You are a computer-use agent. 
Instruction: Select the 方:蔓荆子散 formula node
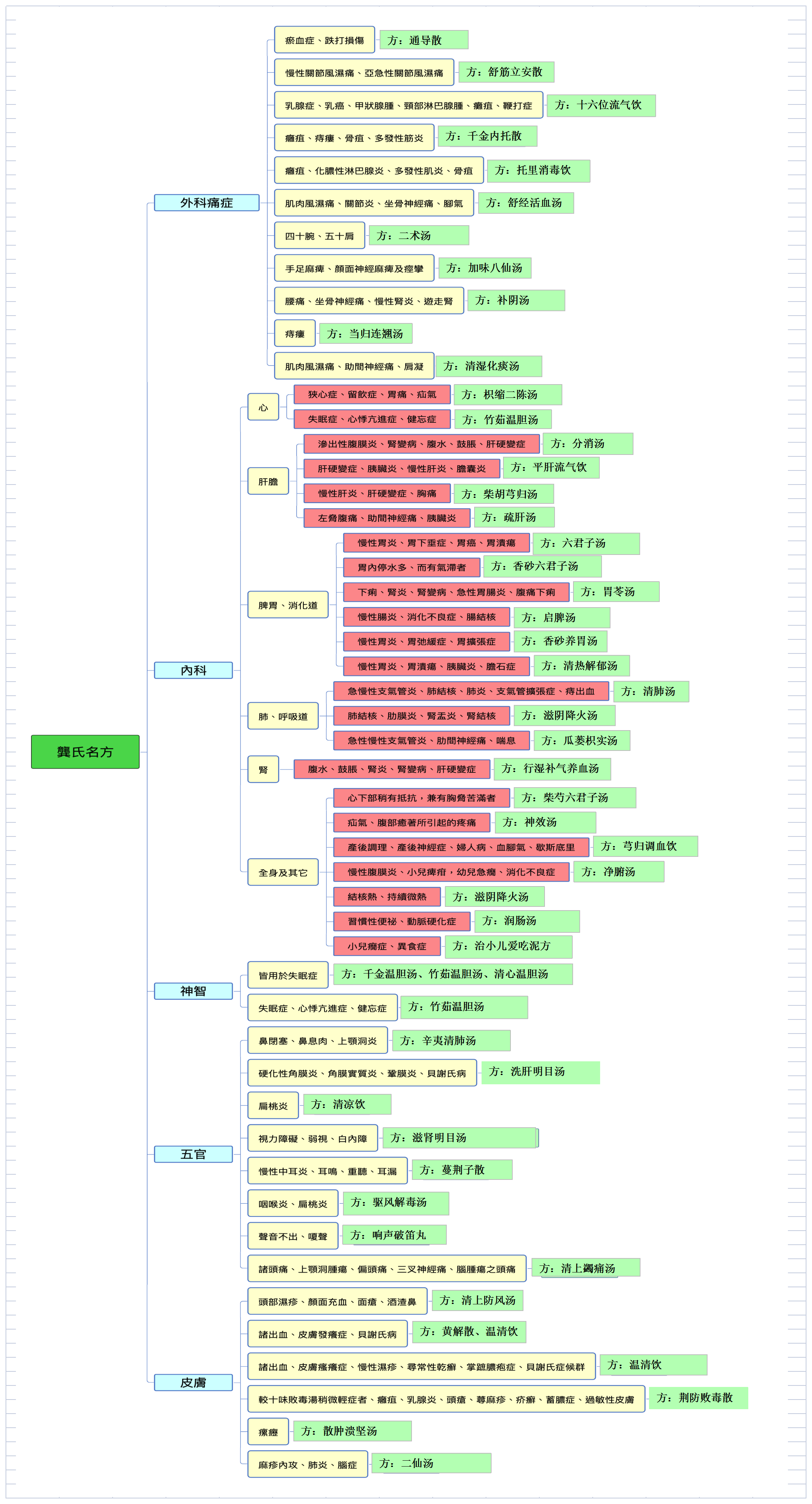(x=462, y=1169)
